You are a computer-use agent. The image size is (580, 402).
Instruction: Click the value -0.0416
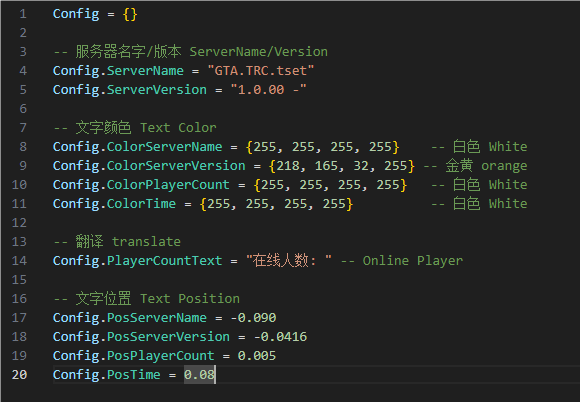click(280, 337)
